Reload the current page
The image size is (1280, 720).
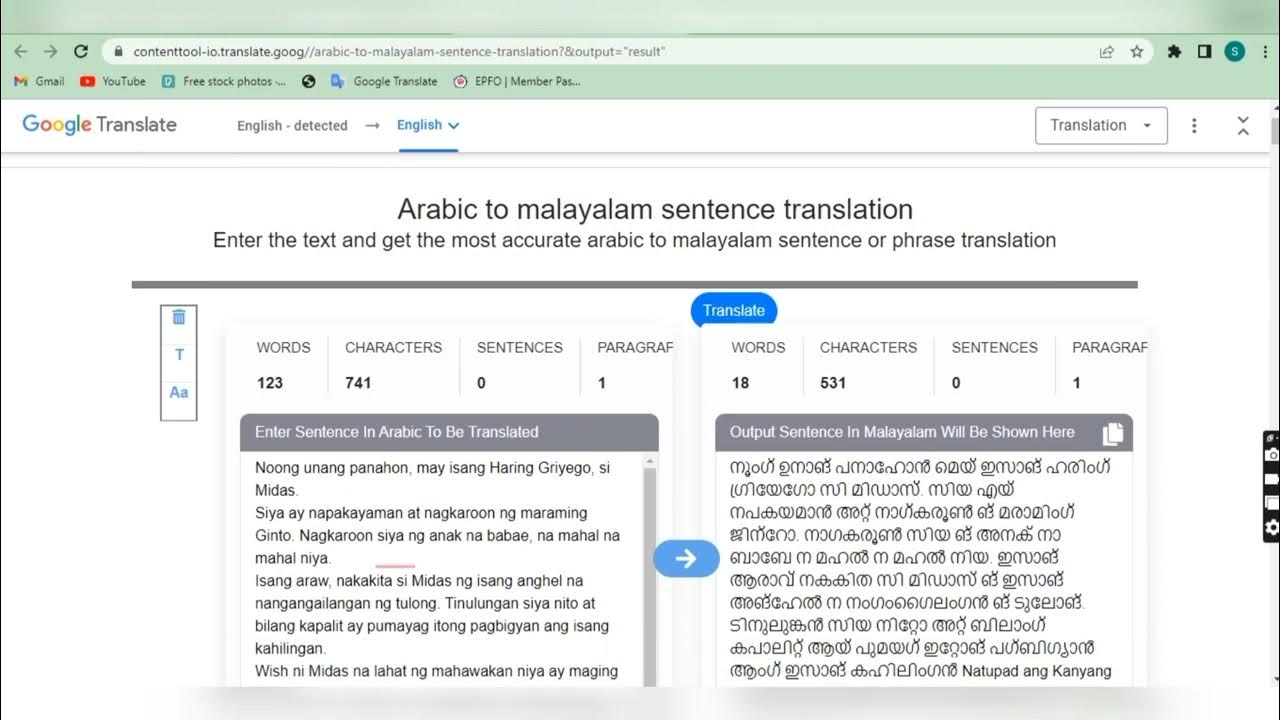point(82,51)
